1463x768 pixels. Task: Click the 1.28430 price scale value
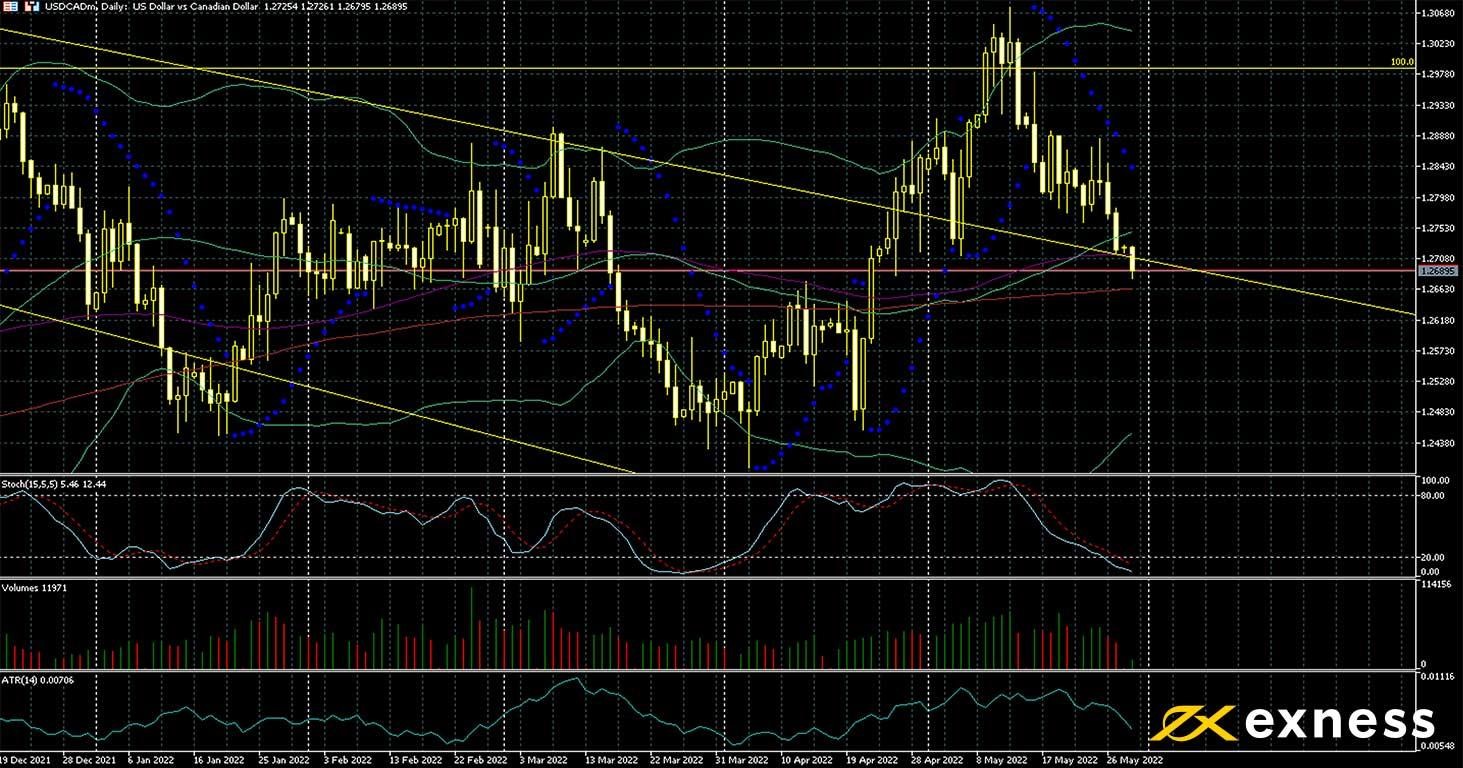1437,166
